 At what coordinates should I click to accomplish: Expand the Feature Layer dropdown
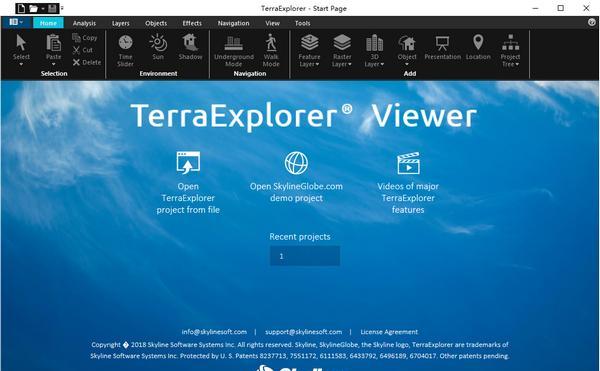[309, 50]
